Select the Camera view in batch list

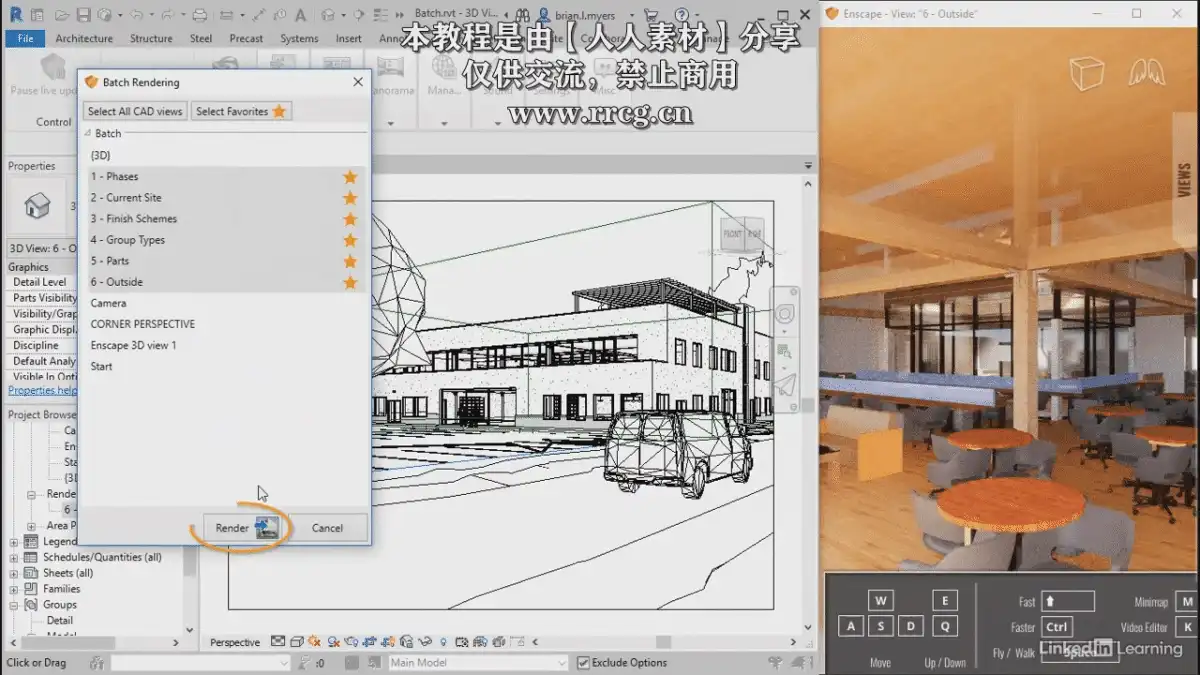[225, 303]
